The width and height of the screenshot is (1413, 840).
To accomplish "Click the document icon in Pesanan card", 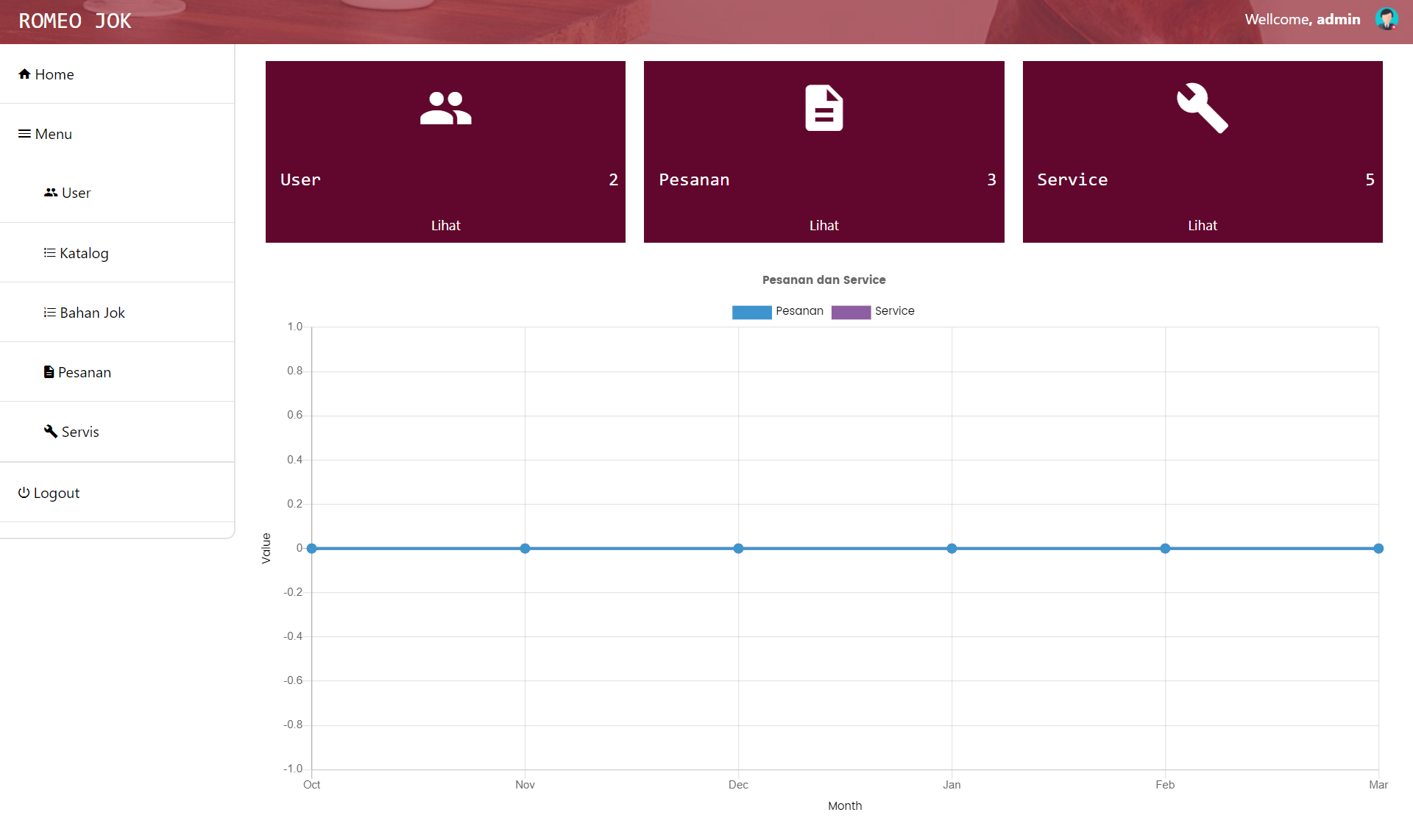I will pyautogui.click(x=824, y=108).
